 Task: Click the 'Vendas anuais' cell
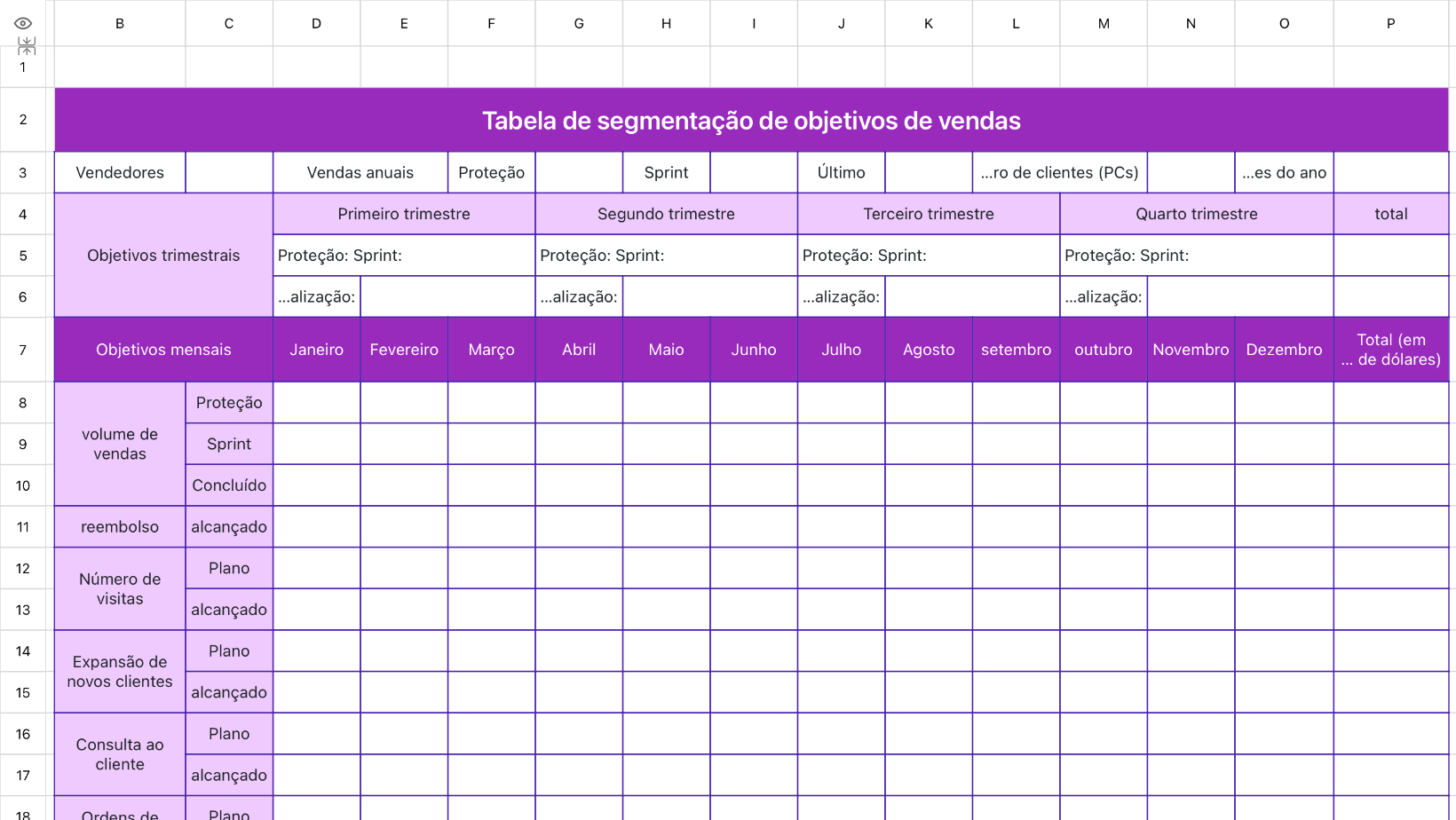[360, 172]
